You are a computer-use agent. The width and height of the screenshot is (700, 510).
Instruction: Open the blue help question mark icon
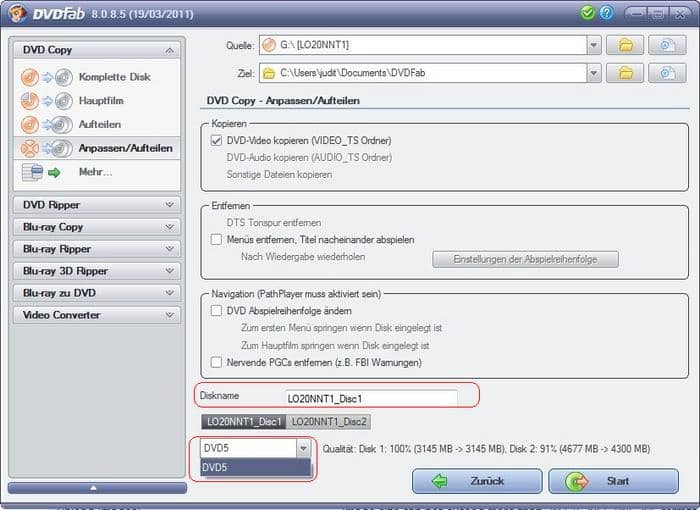pyautogui.click(x=606, y=13)
